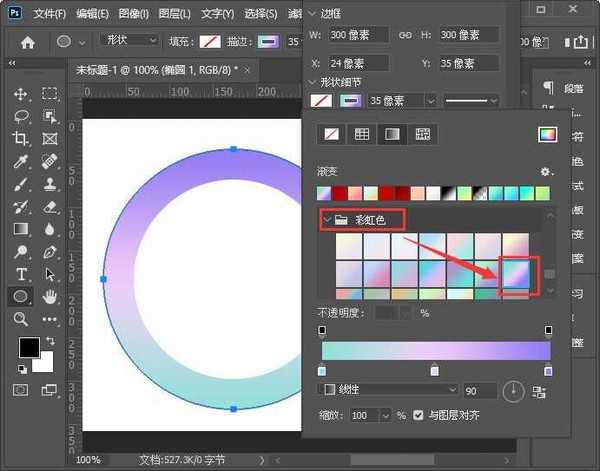Select the Eyedropper tool
The image size is (600, 471).
point(21,161)
